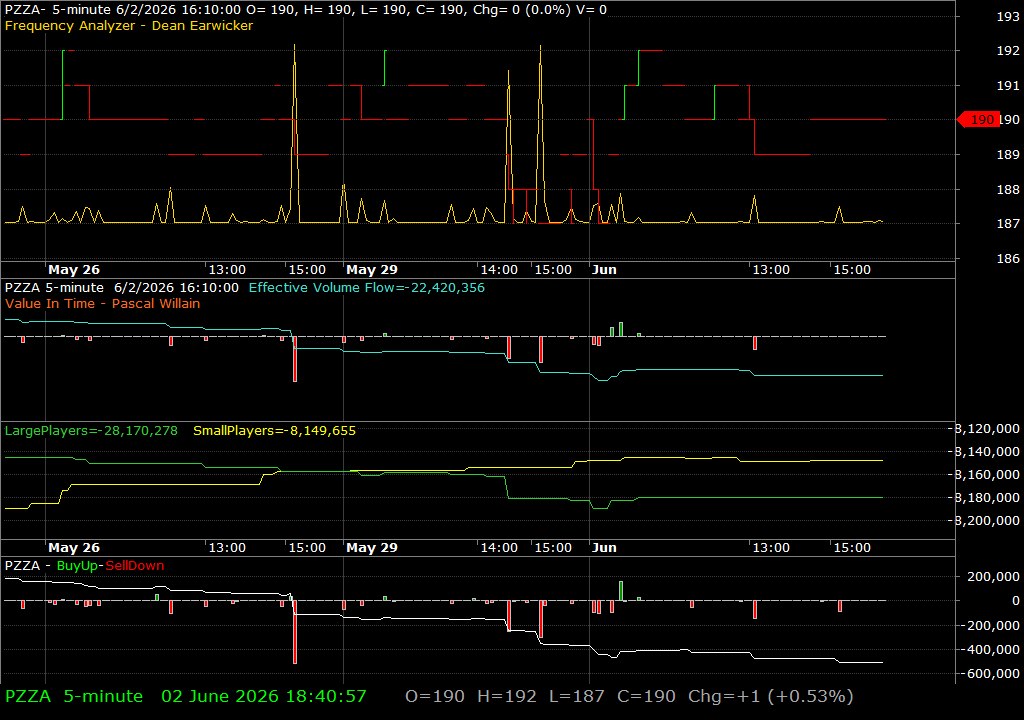Screen dimensions: 1024x720
Task: Click the SmallPlayers=-8,149,655 legend label
Action: click(x=274, y=431)
